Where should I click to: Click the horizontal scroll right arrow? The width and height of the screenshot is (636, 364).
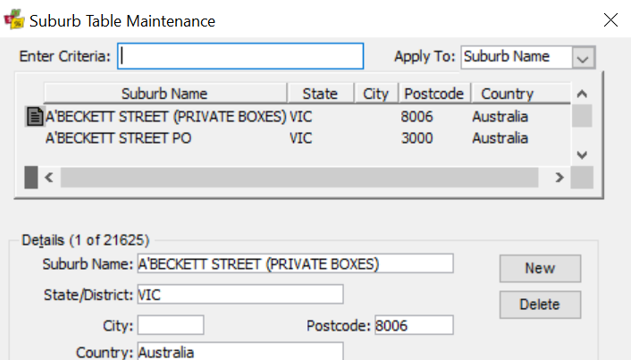point(559,177)
